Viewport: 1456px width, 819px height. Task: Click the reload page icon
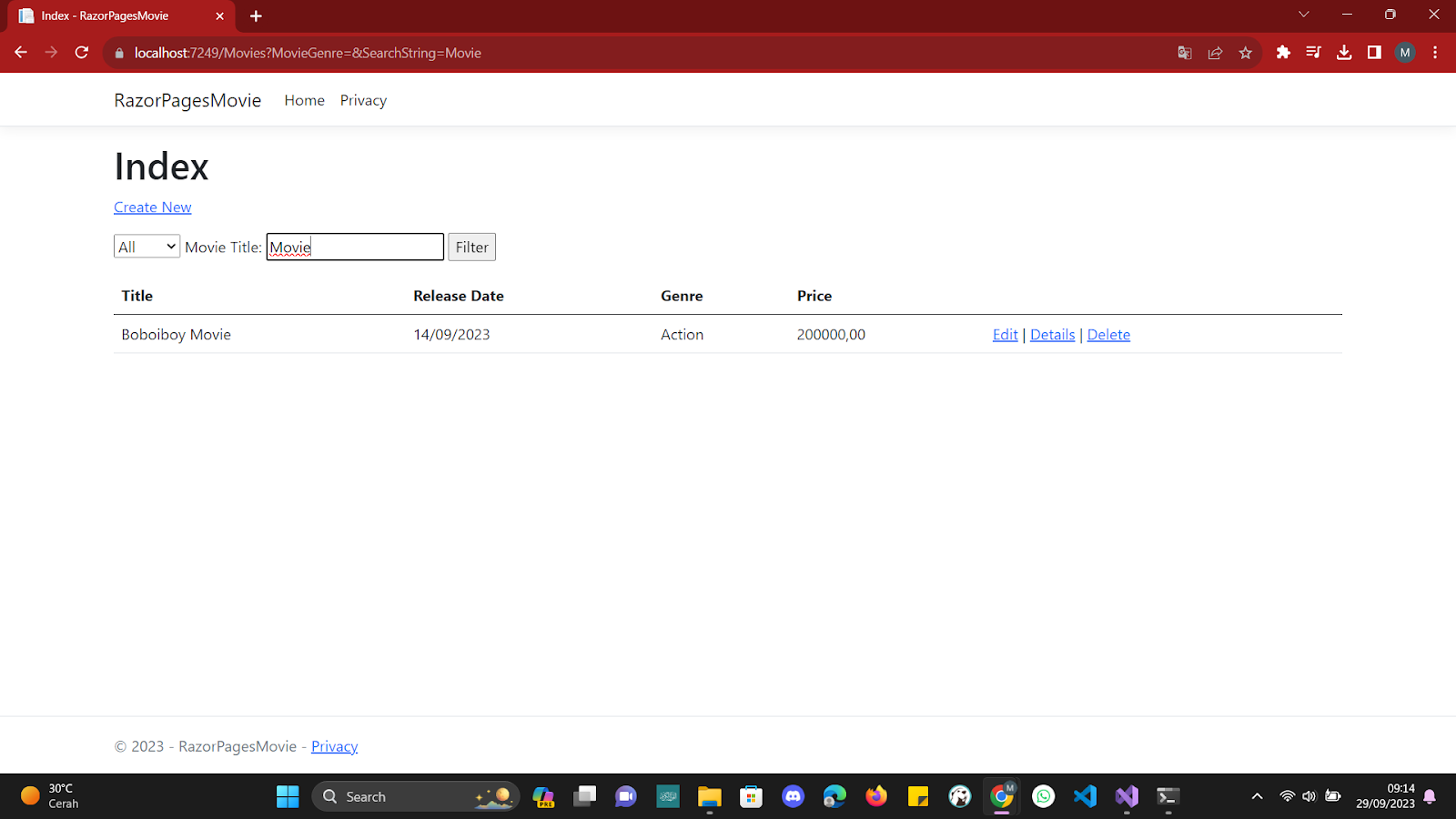point(82,52)
